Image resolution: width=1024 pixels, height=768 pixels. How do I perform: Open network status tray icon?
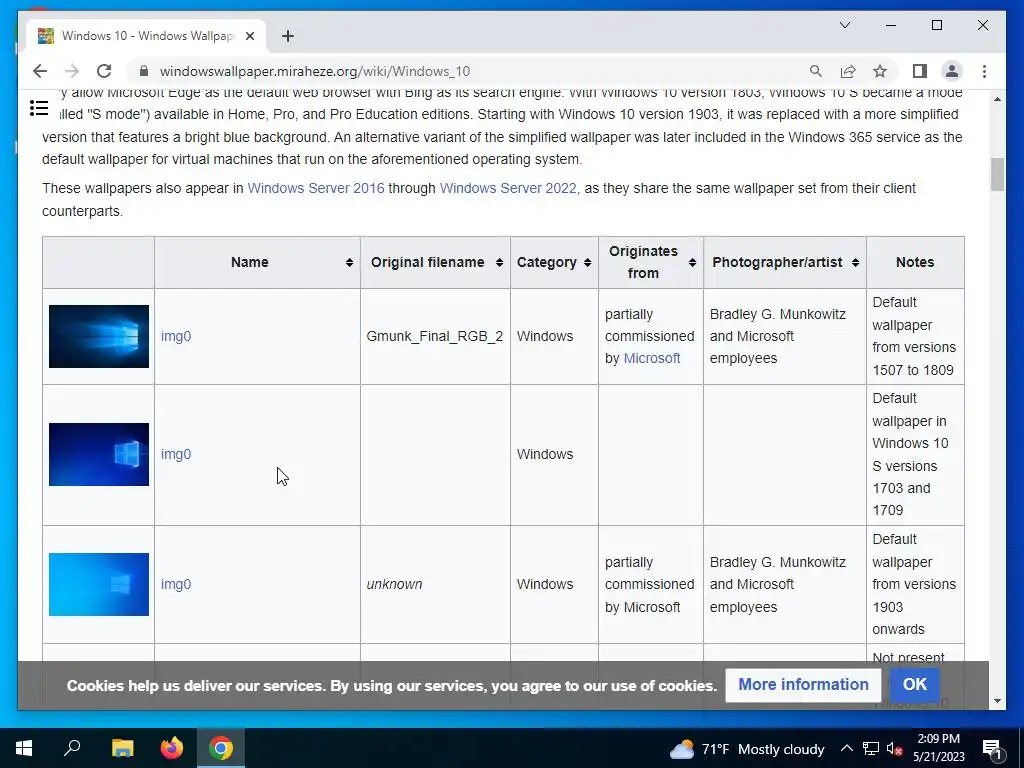871,748
